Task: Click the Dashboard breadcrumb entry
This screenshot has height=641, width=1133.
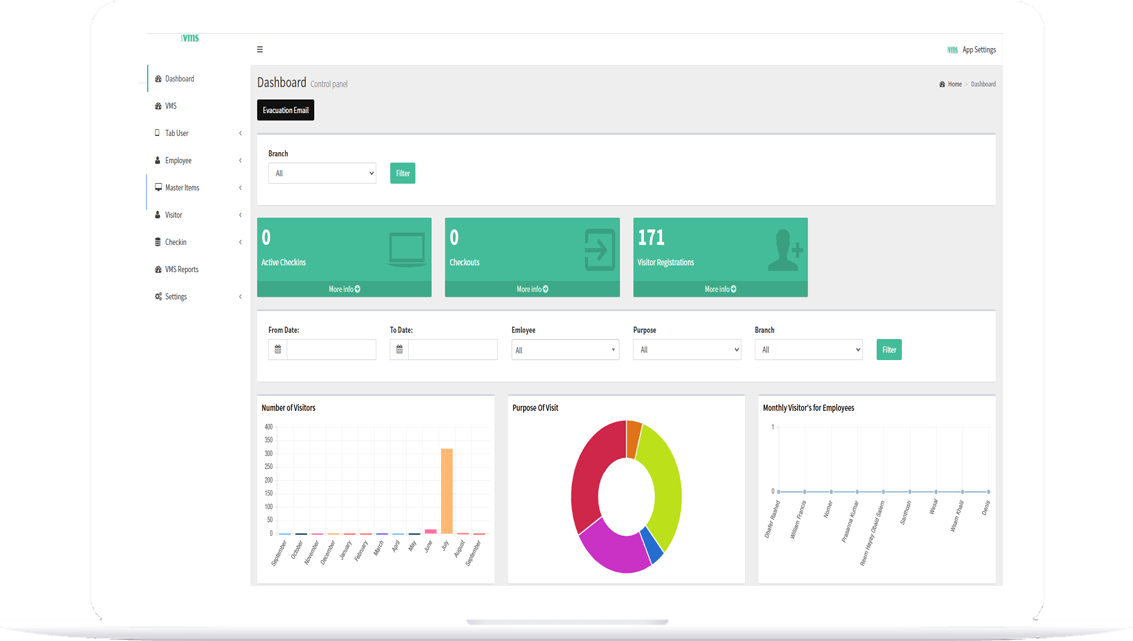Action: click(982, 84)
